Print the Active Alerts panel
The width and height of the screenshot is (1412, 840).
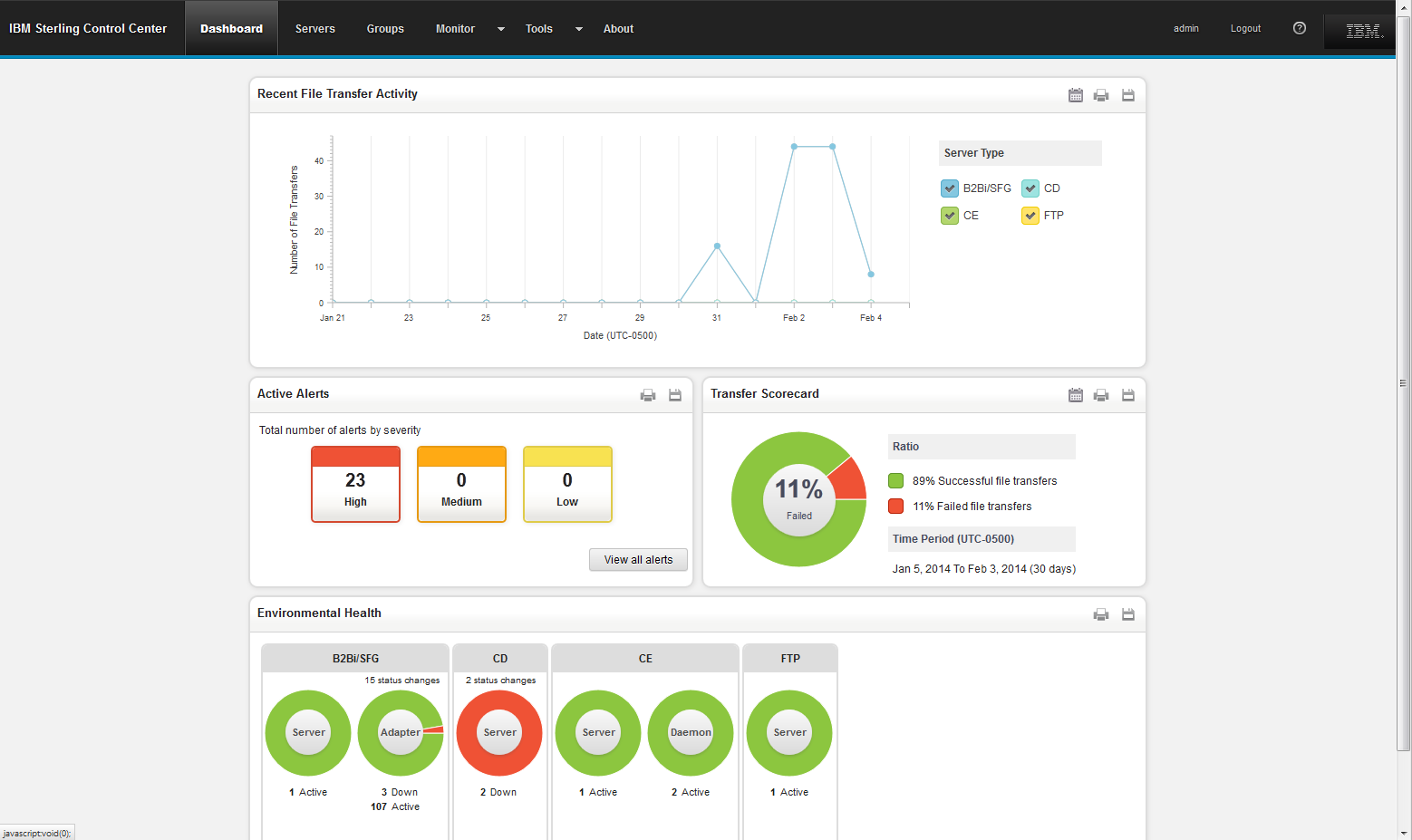[x=648, y=395]
